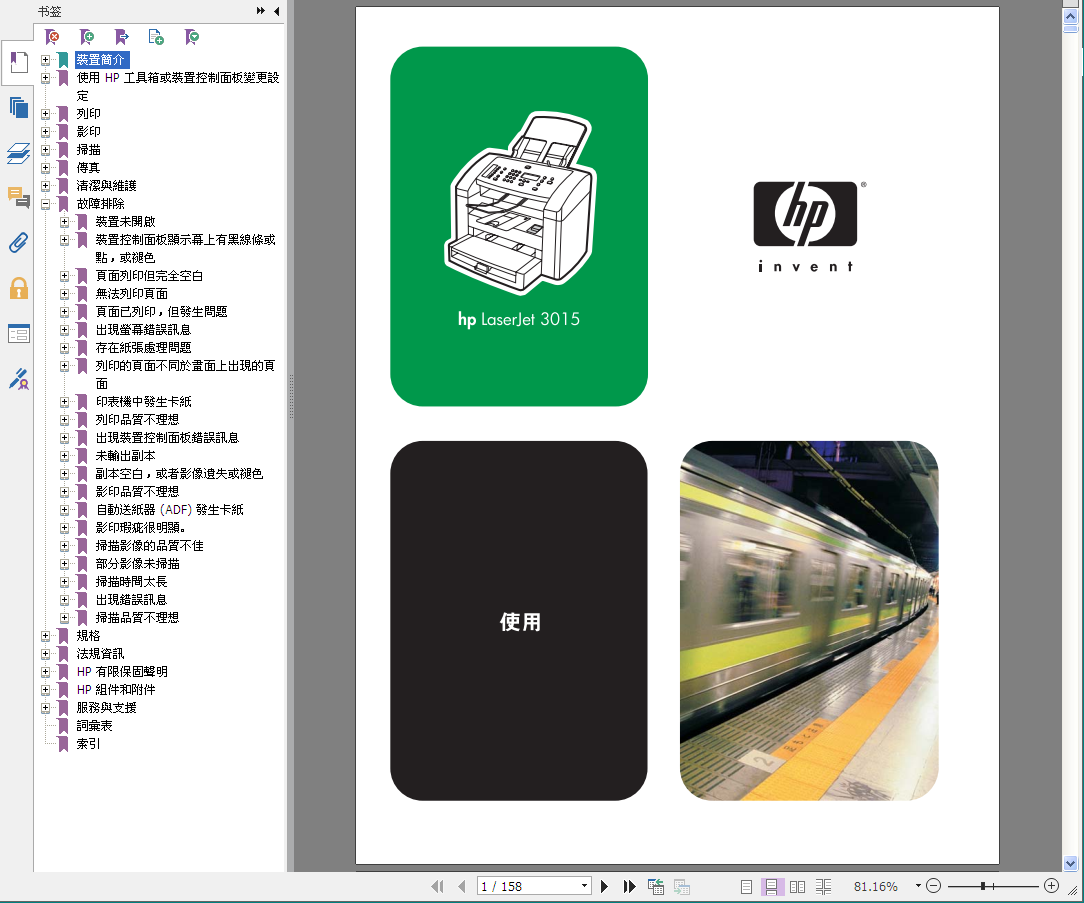The width and height of the screenshot is (1084, 903).
Task: Open the 無法列印頁面 bookmark
Action: [131, 293]
